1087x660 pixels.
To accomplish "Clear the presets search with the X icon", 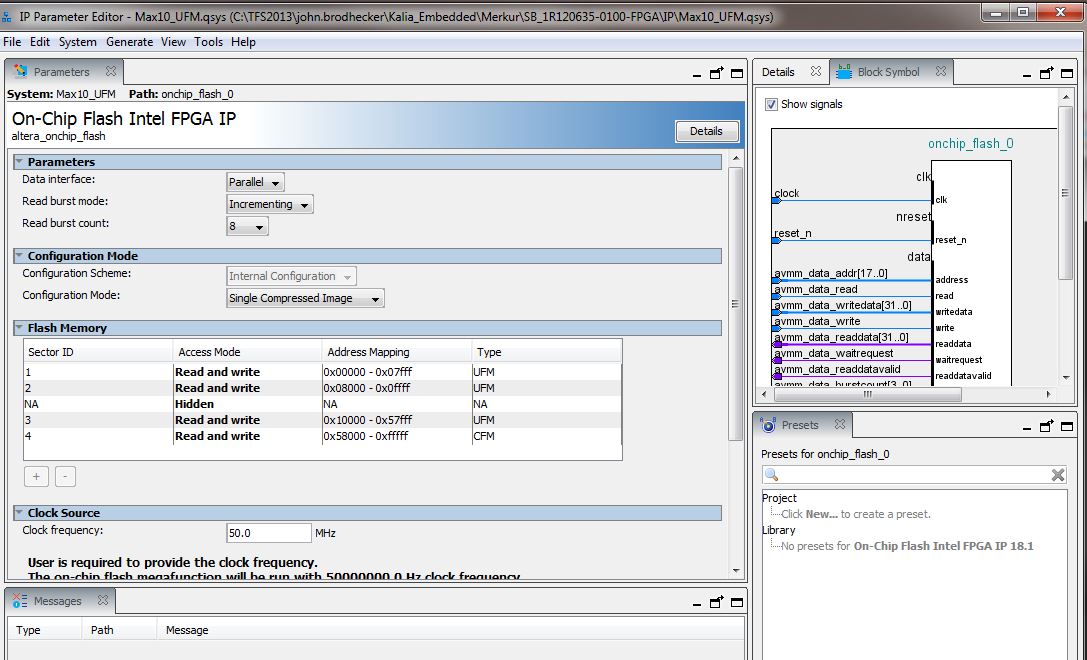I will [x=1058, y=475].
